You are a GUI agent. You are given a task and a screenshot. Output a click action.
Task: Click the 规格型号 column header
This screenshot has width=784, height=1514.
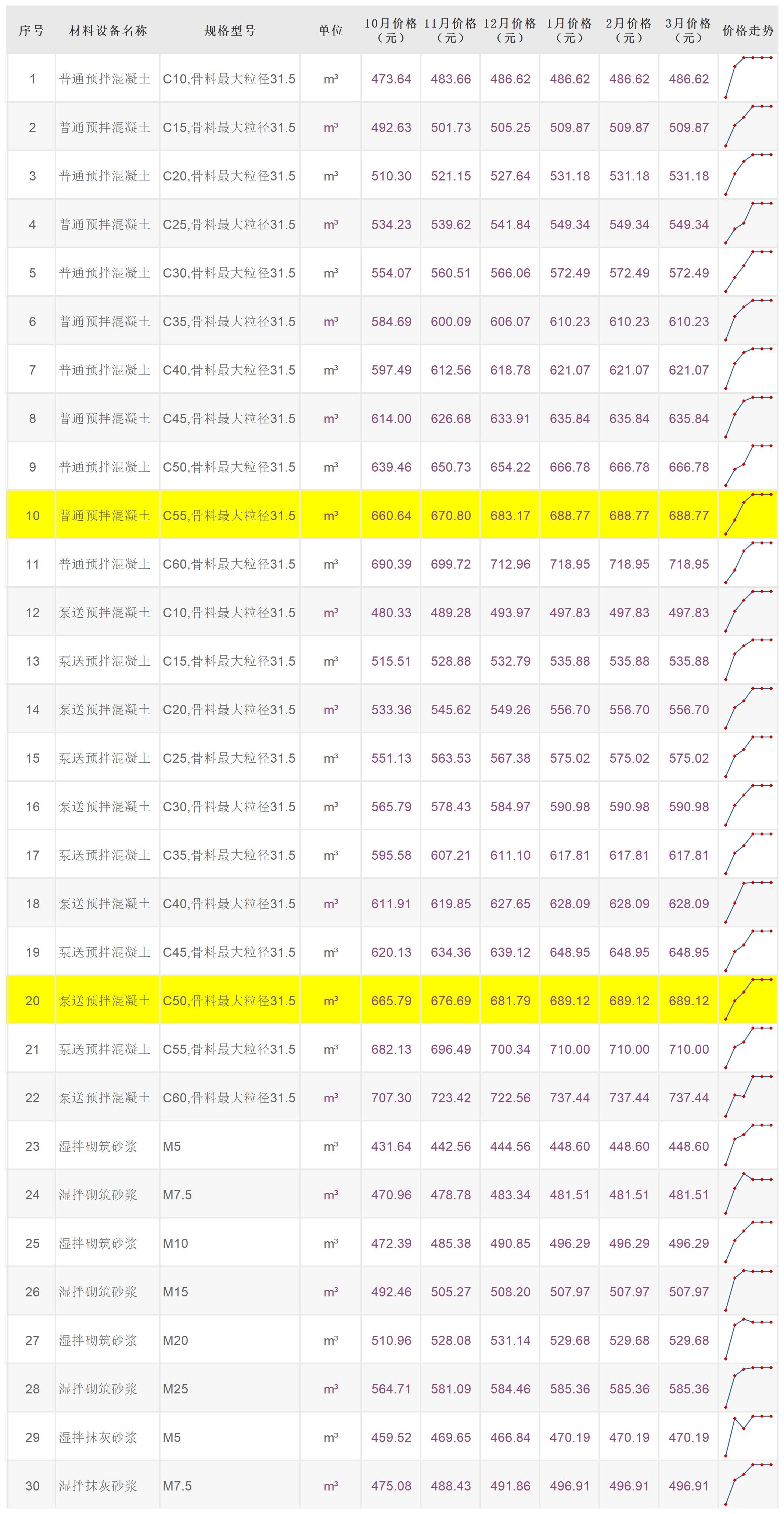point(230,31)
